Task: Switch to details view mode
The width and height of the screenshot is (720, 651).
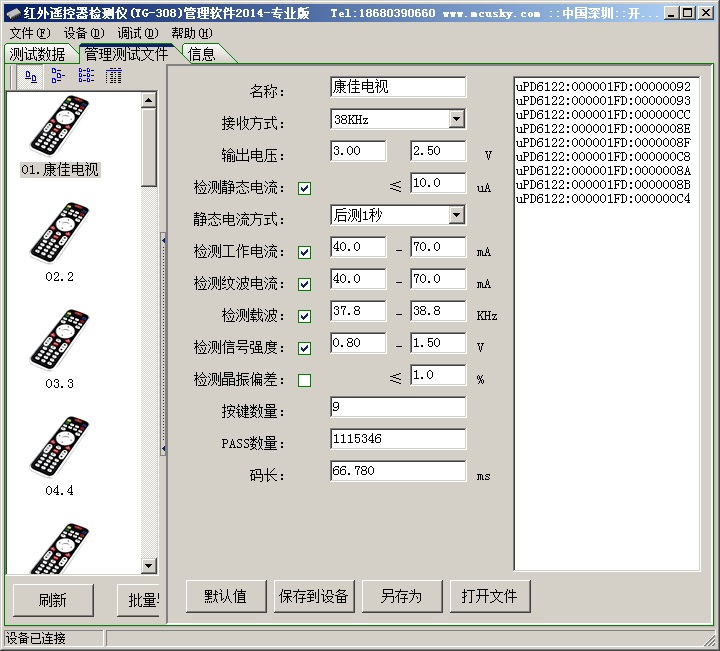Action: (114, 75)
